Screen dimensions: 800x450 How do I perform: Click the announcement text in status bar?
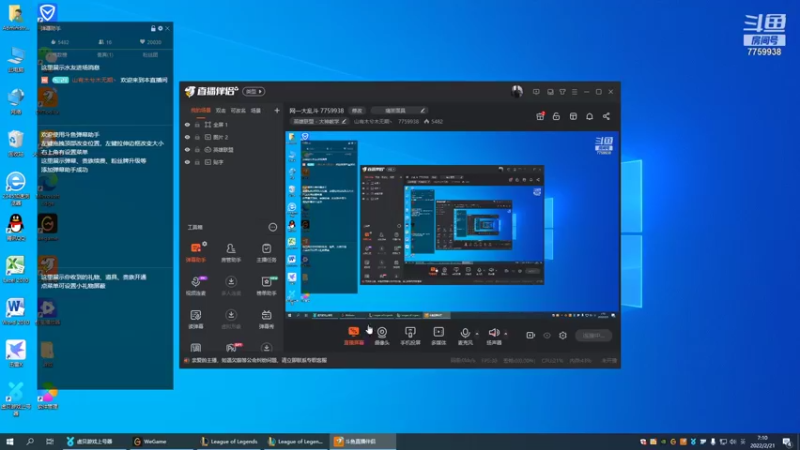(x=259, y=360)
